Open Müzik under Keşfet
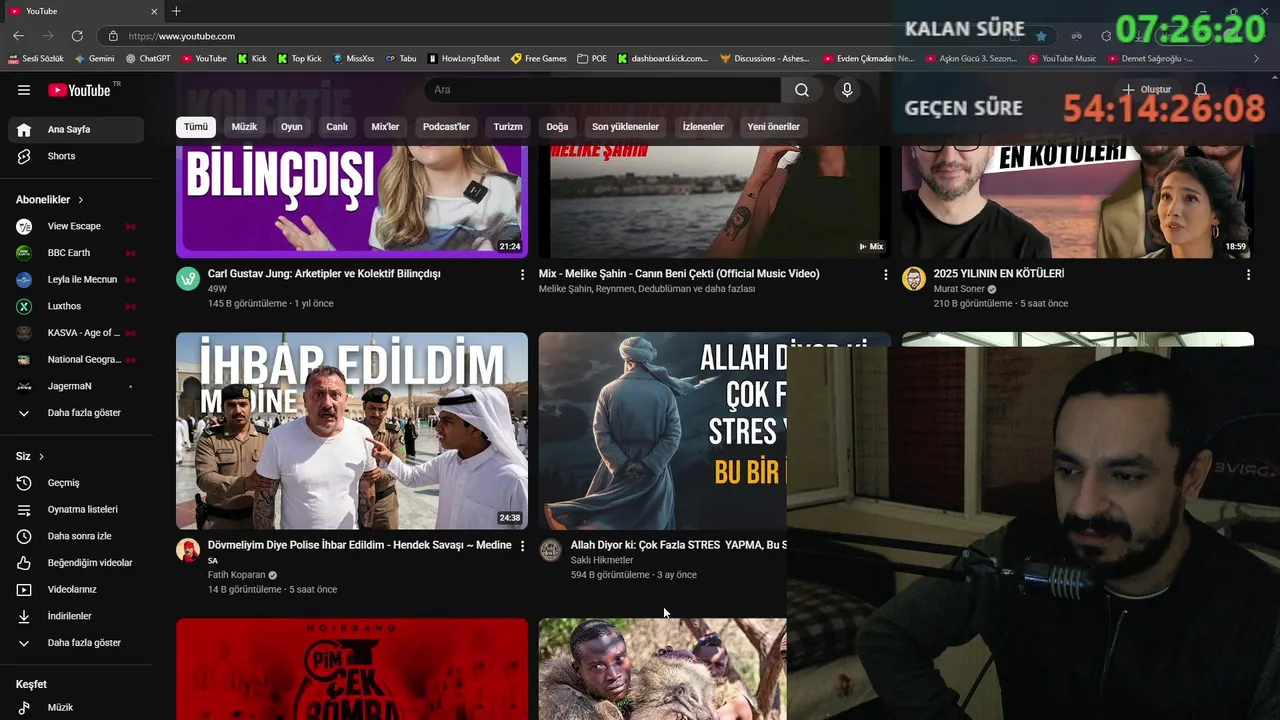 (x=76, y=707)
